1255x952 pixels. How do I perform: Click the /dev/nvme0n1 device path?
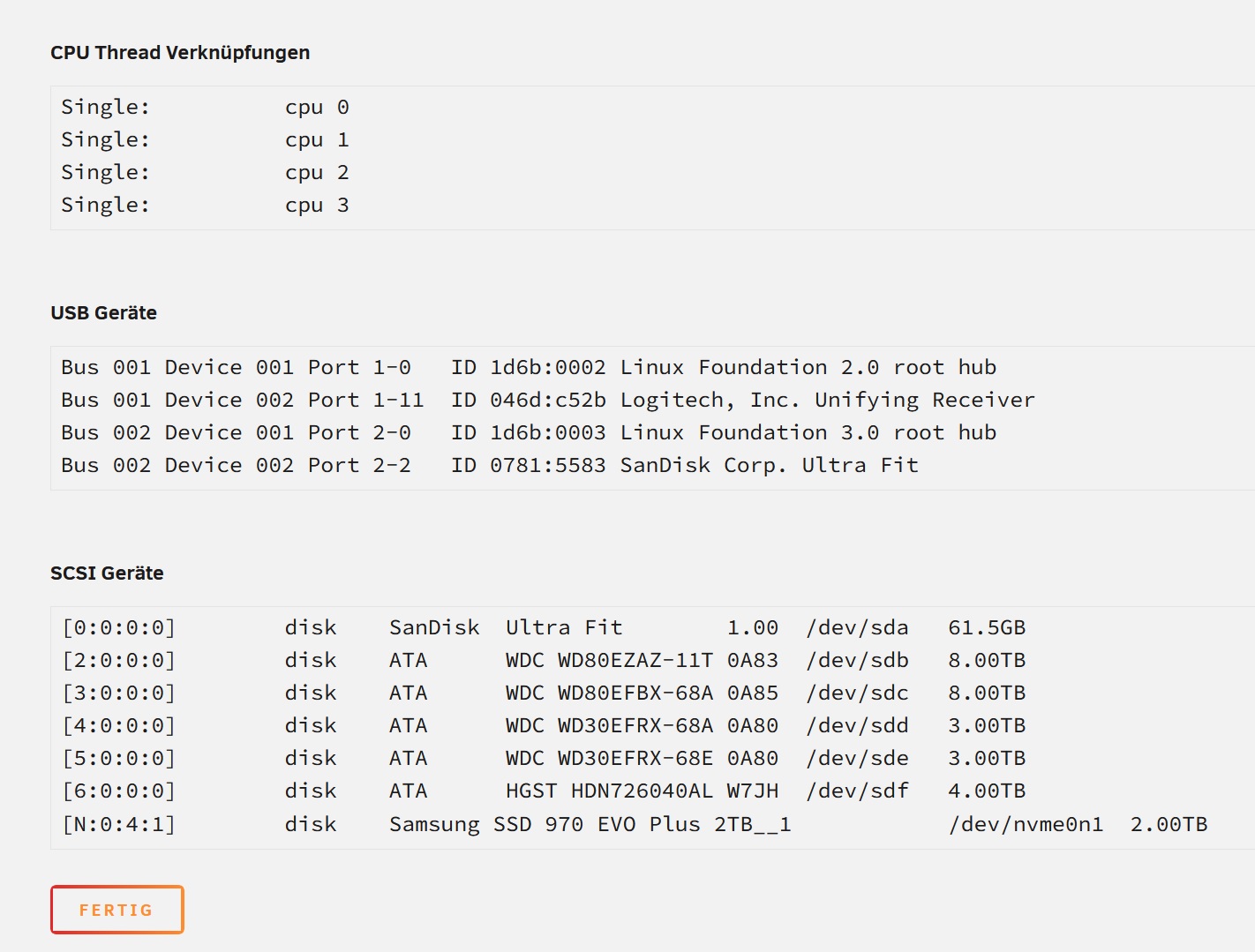point(1026,825)
